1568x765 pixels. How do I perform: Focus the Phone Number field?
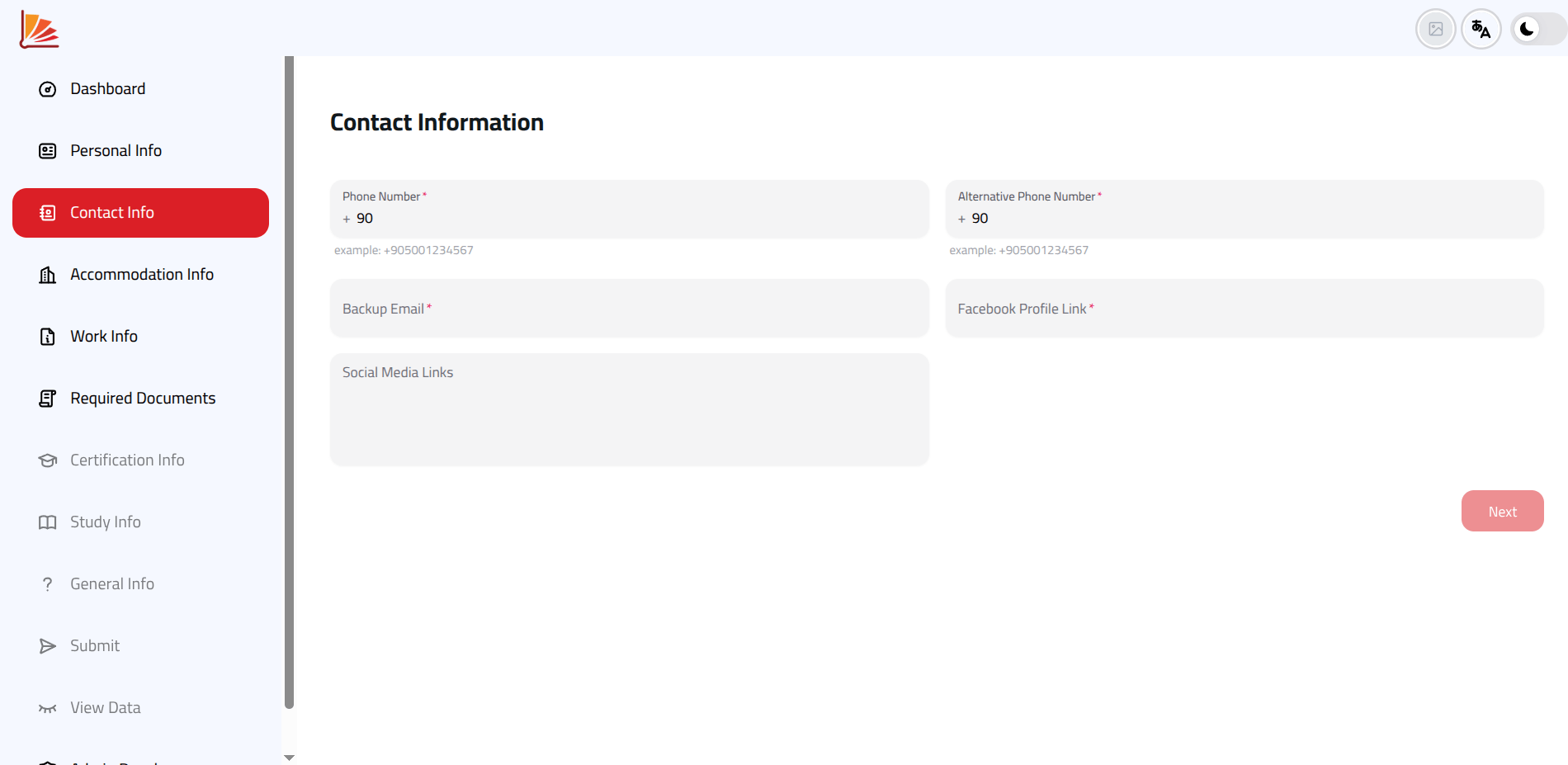pyautogui.click(x=629, y=210)
